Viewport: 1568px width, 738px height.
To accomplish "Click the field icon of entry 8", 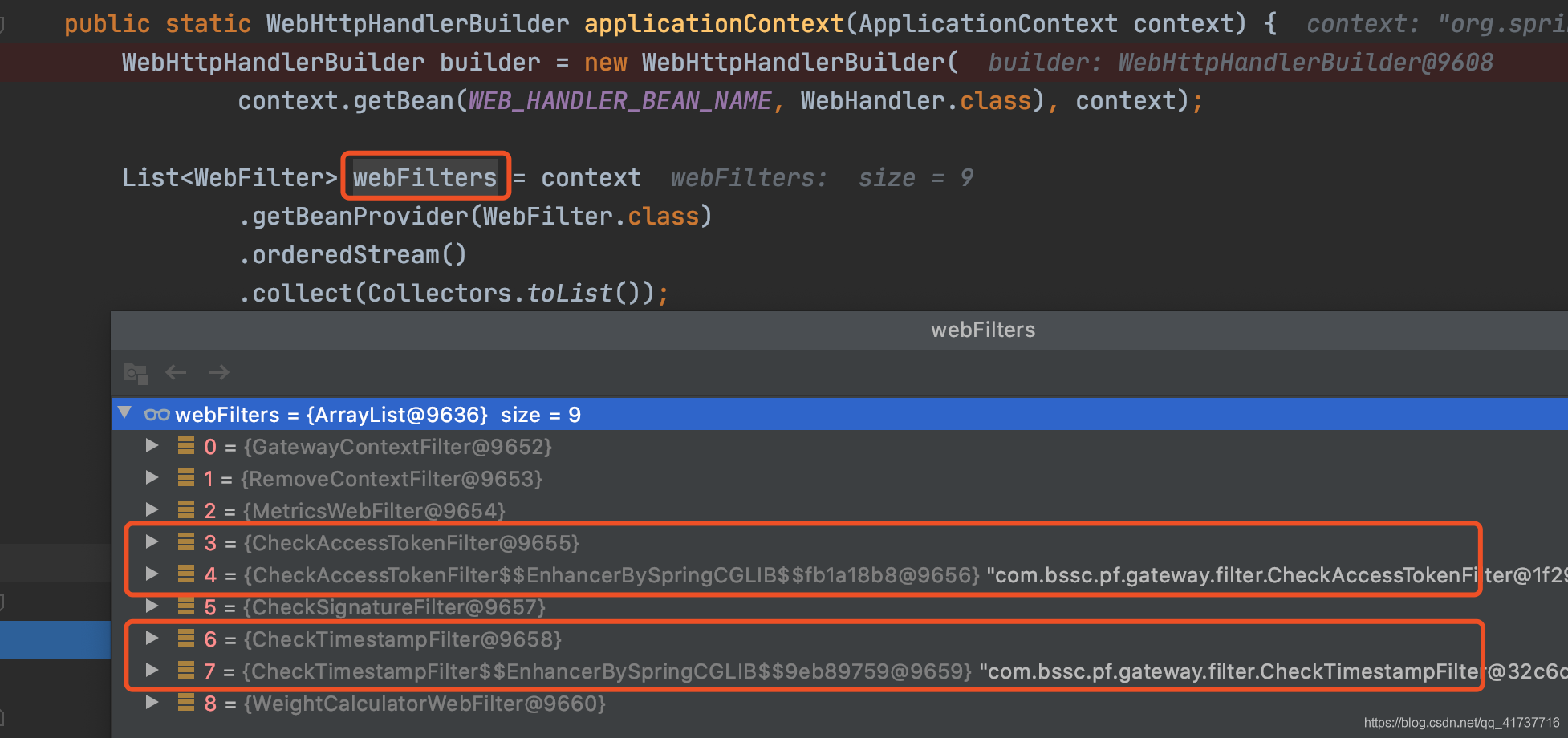I will tap(186, 702).
